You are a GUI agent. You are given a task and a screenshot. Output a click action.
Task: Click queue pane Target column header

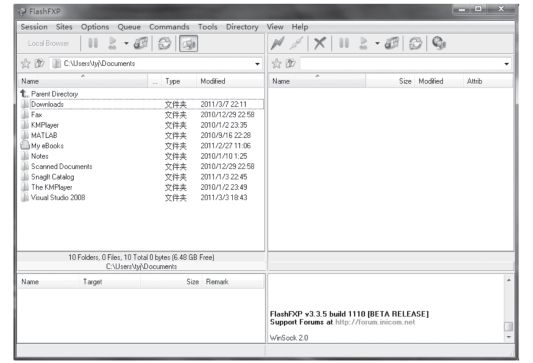tap(109, 282)
